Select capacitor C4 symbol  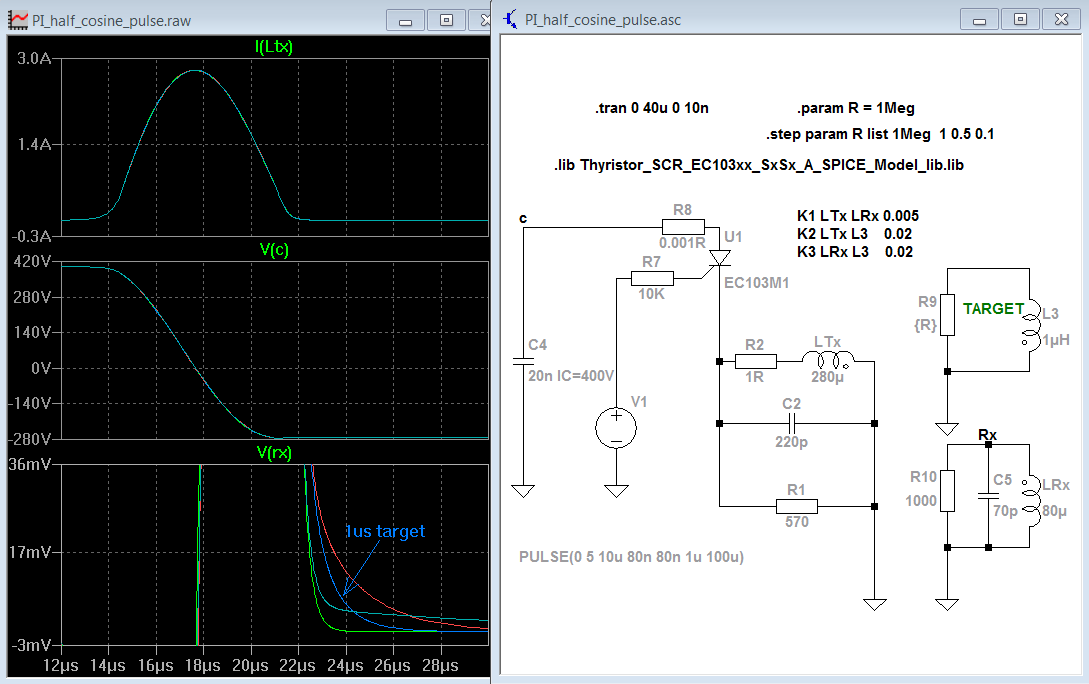(x=523, y=361)
